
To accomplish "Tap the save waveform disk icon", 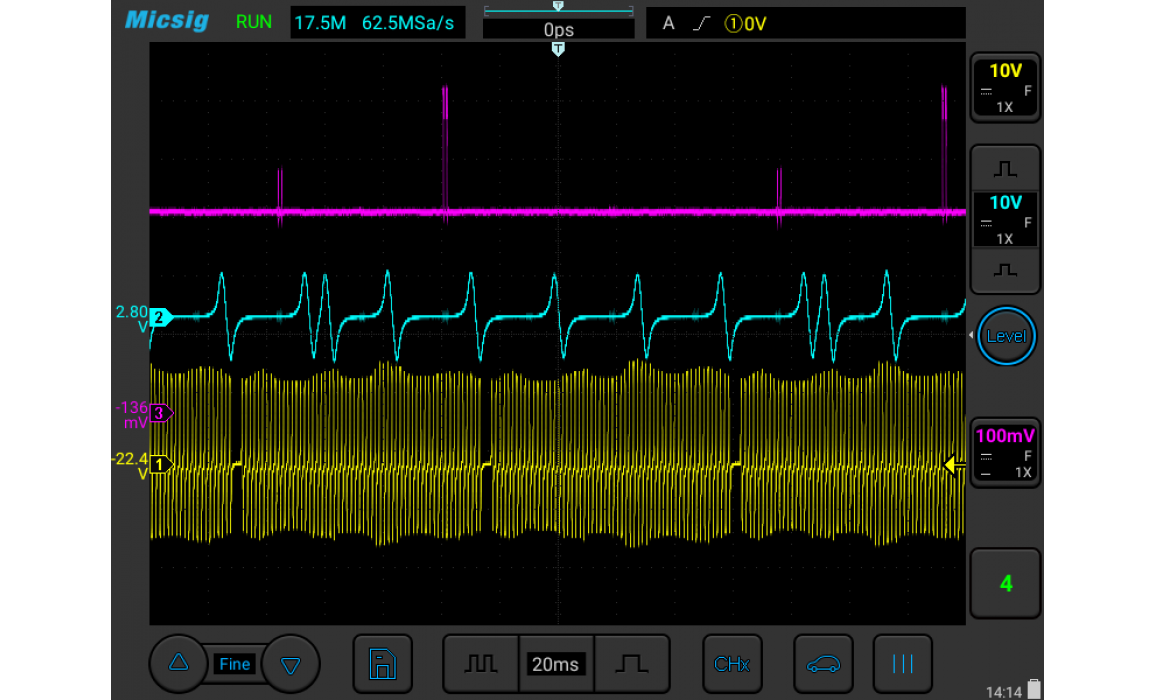I will [382, 664].
